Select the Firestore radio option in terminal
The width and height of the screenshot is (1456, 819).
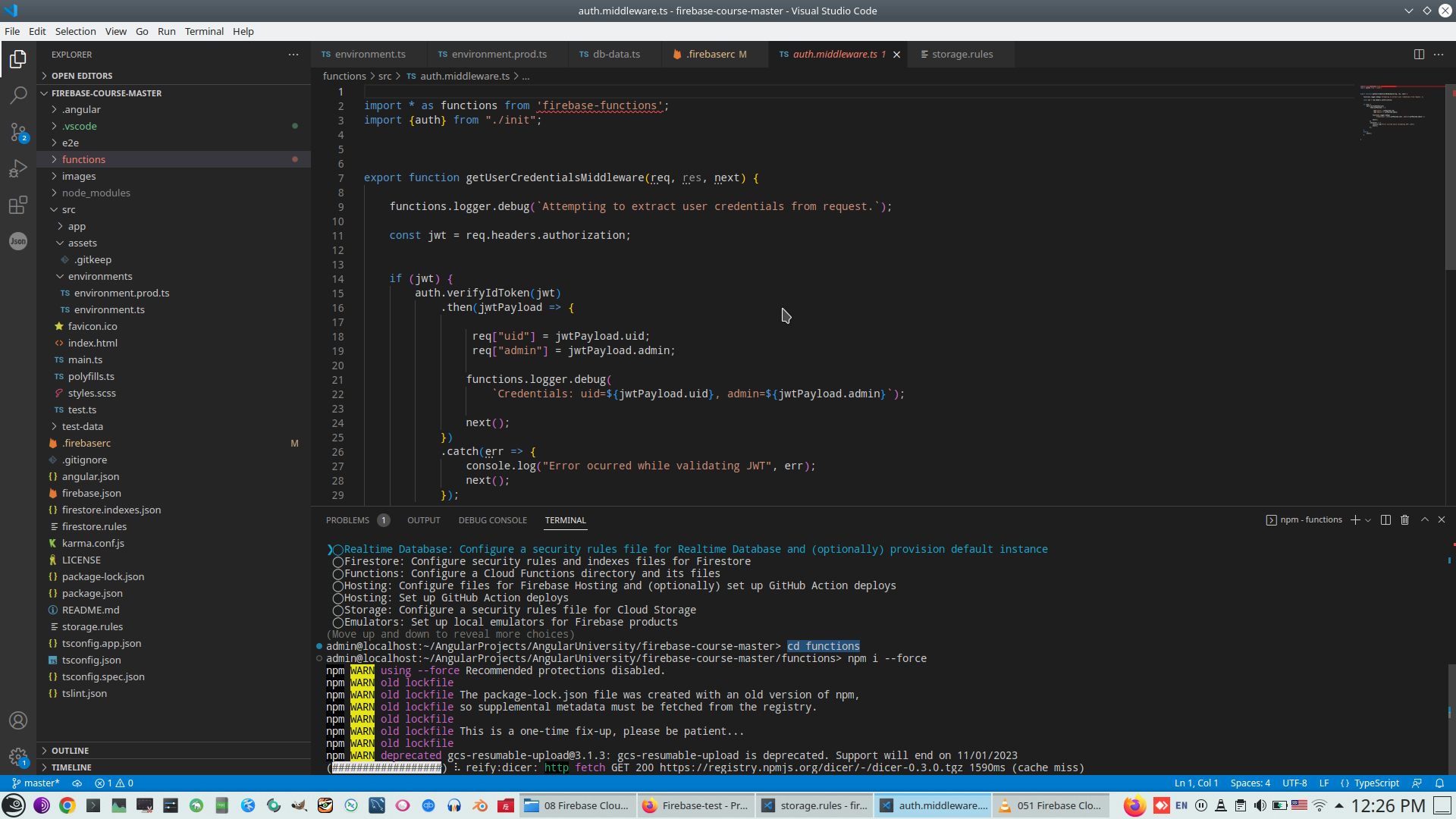(338, 562)
